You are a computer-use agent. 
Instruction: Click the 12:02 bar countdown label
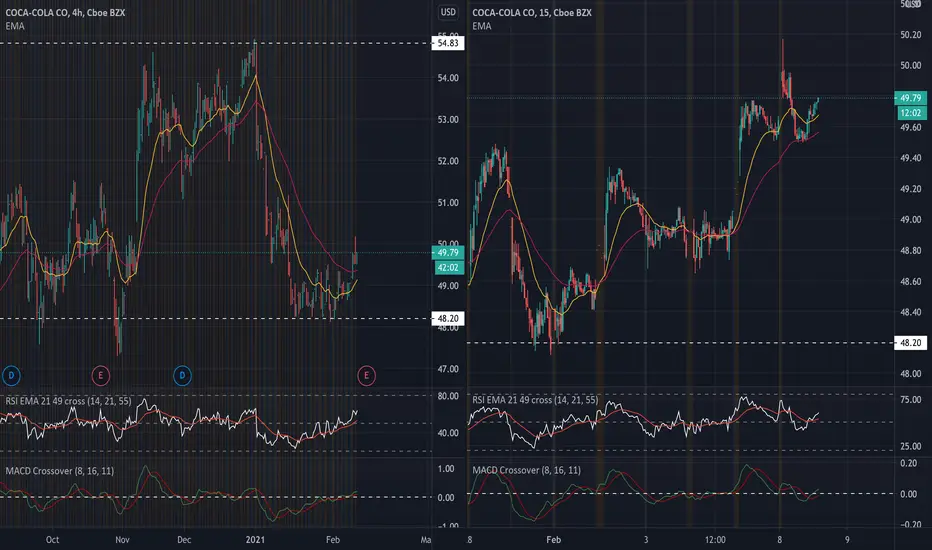point(911,113)
